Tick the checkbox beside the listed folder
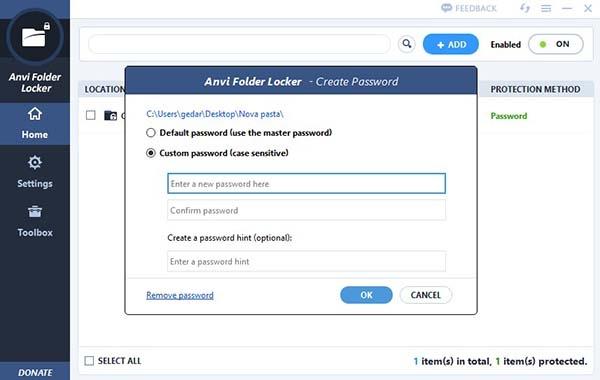Image resolution: width=600 pixels, height=380 pixels. pyautogui.click(x=91, y=115)
